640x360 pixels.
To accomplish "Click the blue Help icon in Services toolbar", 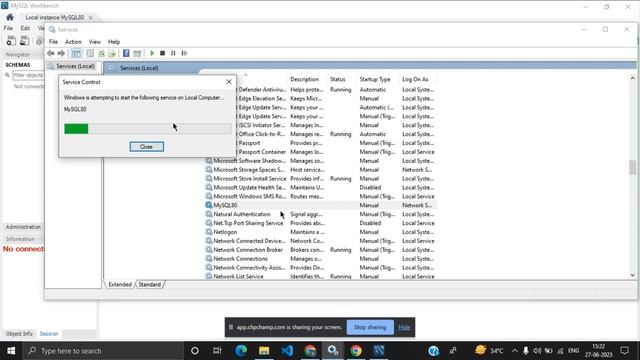I will coord(126,53).
